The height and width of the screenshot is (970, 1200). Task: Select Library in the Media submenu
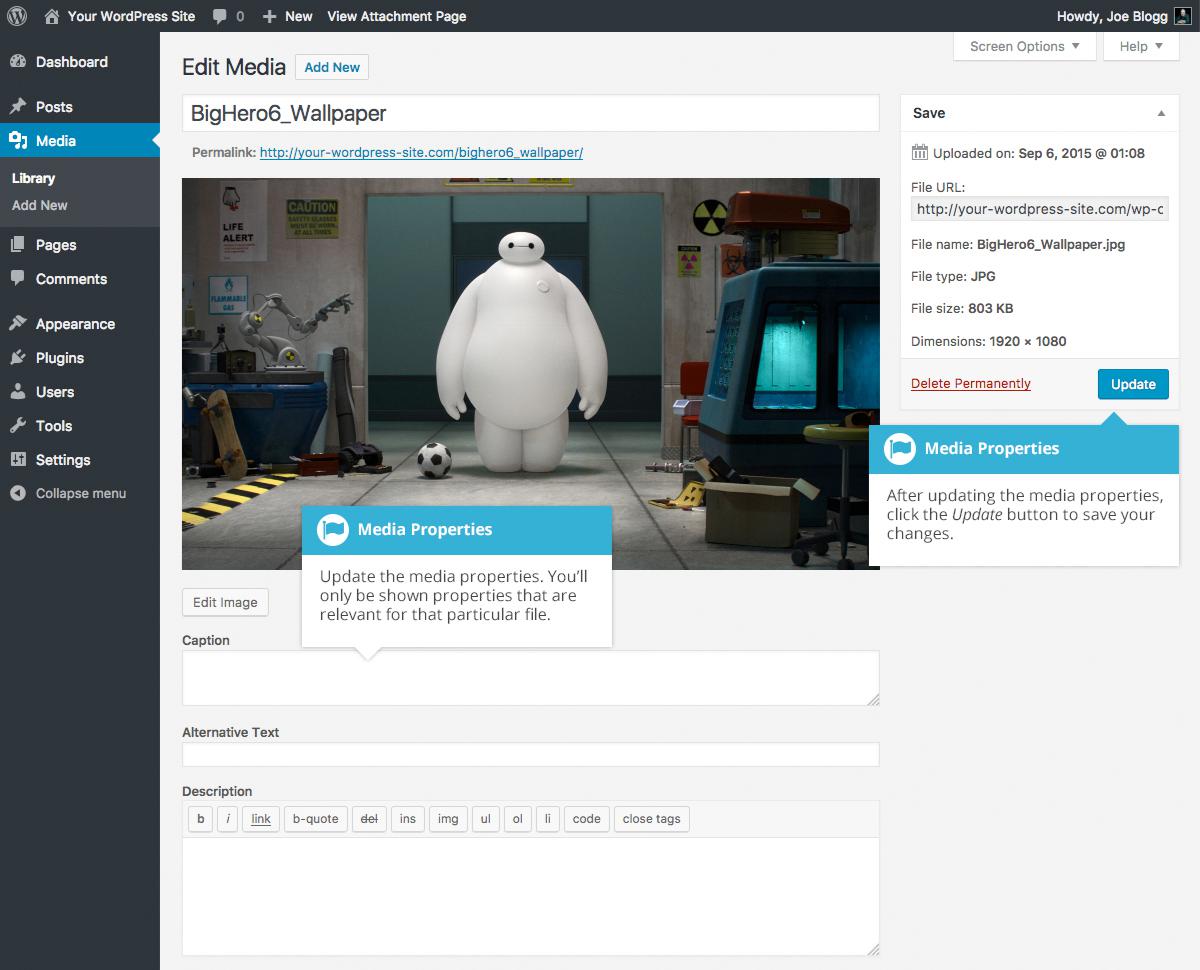click(33, 178)
